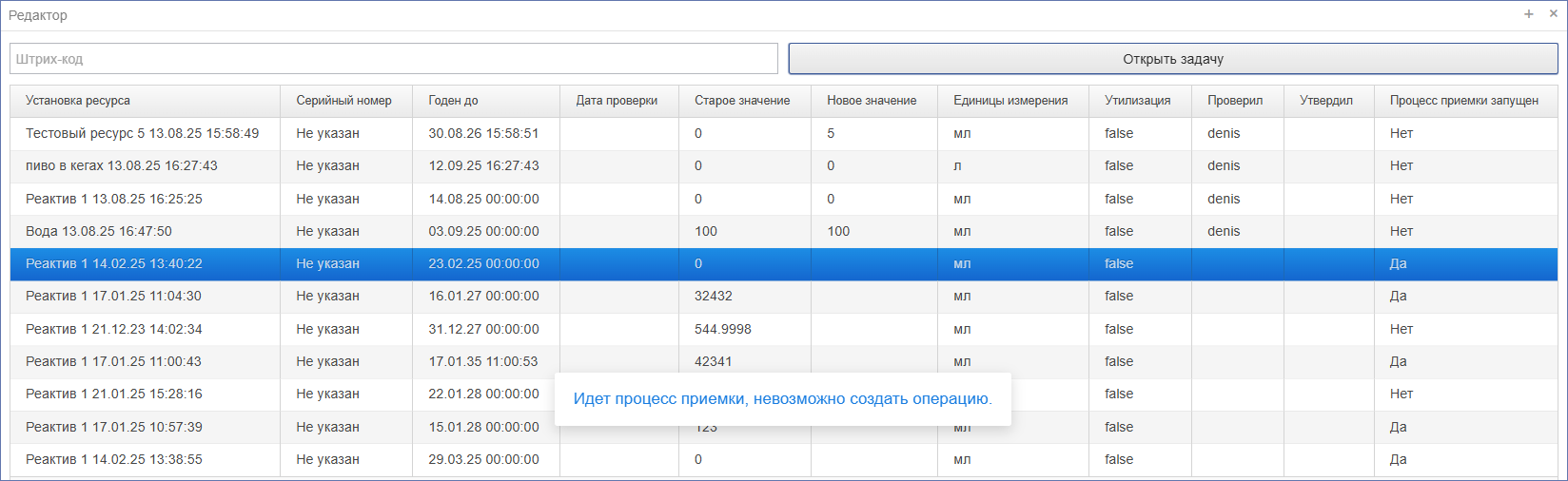Select the Вода 13.08.25 16:47:50 row
Screen dimensions: 1568x481
pyautogui.click(x=784, y=231)
